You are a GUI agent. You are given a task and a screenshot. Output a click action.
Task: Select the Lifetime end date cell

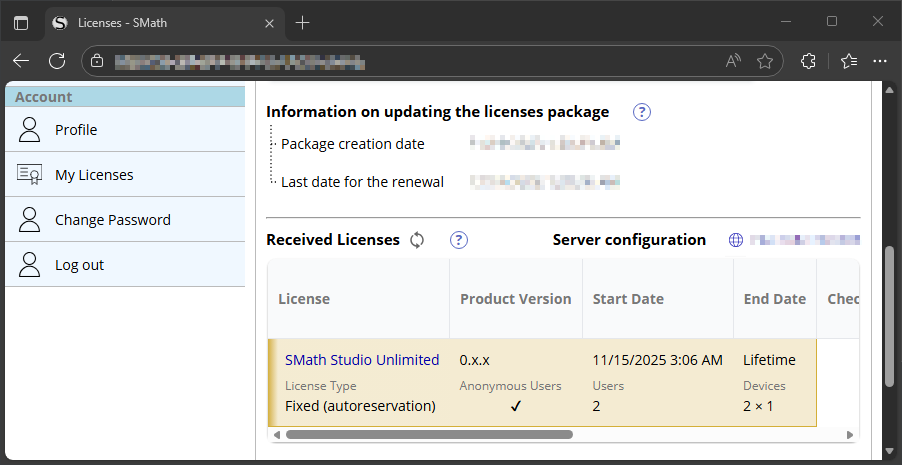769,360
